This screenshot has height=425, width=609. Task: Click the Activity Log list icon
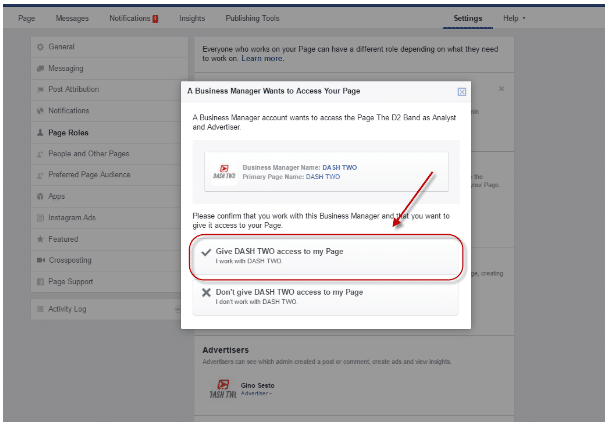pyautogui.click(x=40, y=309)
